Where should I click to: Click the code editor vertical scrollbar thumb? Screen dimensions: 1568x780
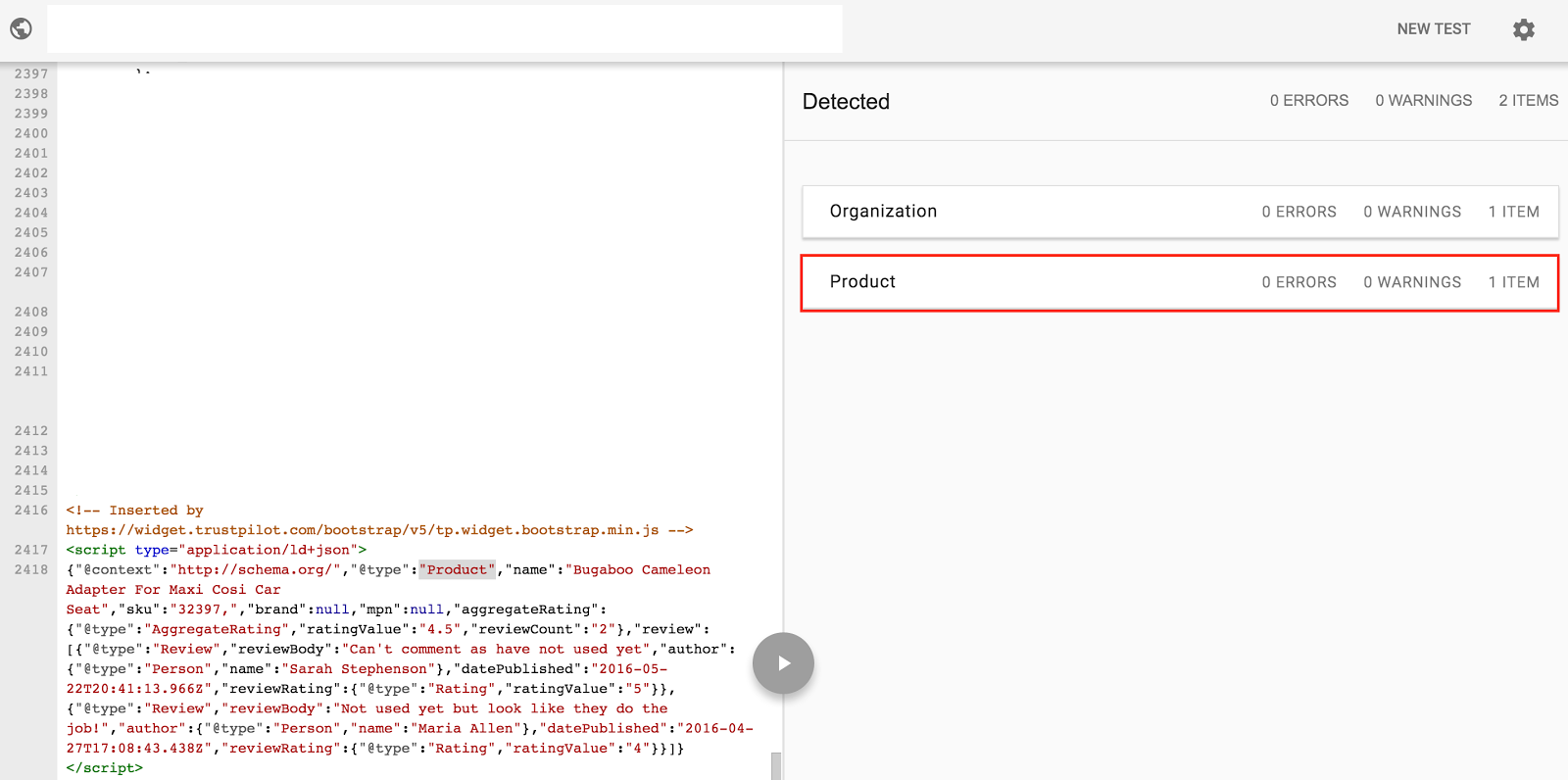coord(776,765)
